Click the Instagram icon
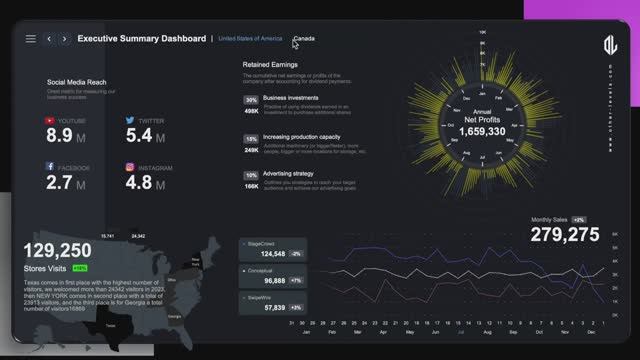The width and height of the screenshot is (640, 360). pyautogui.click(x=130, y=167)
